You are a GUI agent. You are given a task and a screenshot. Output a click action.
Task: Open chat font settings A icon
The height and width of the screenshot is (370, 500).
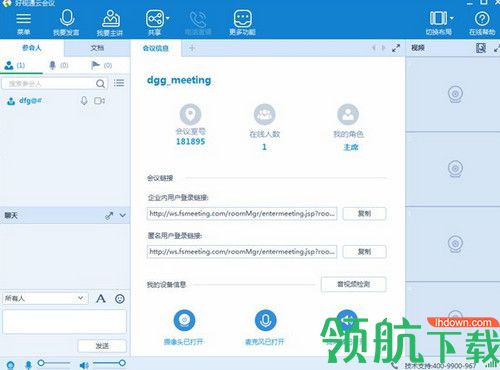(x=101, y=298)
